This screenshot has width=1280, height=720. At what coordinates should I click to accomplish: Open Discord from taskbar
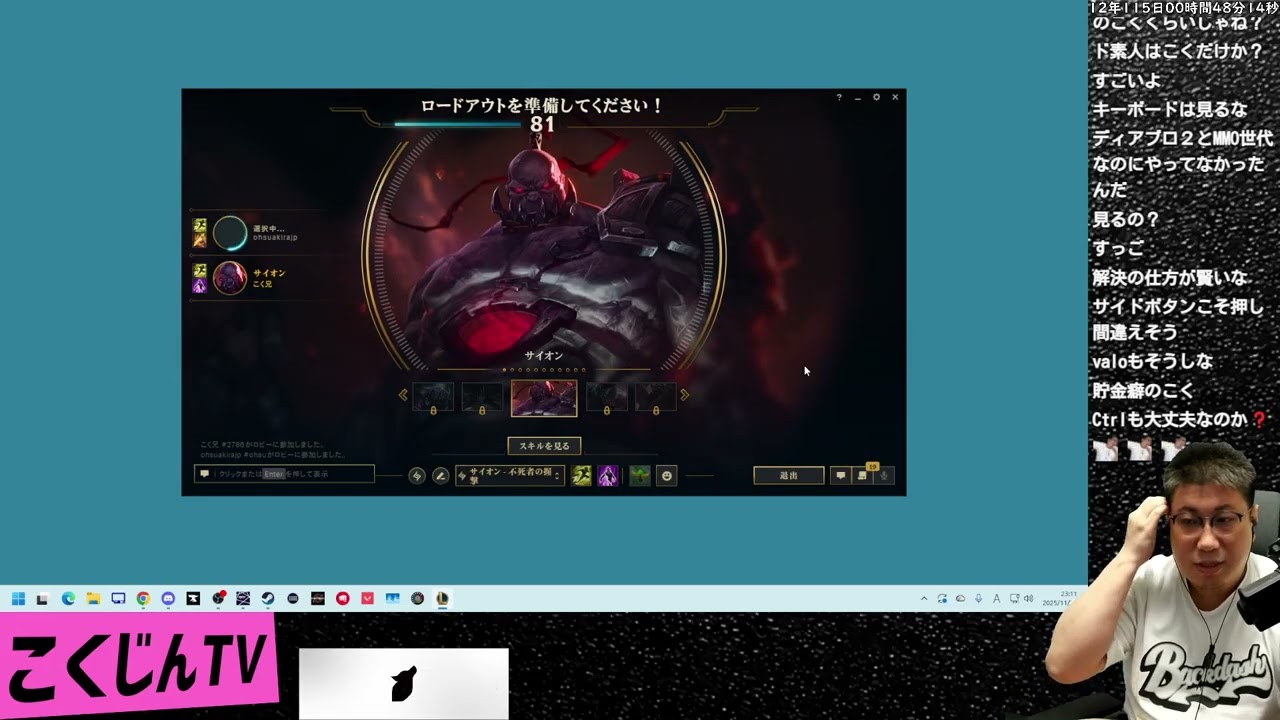point(168,599)
